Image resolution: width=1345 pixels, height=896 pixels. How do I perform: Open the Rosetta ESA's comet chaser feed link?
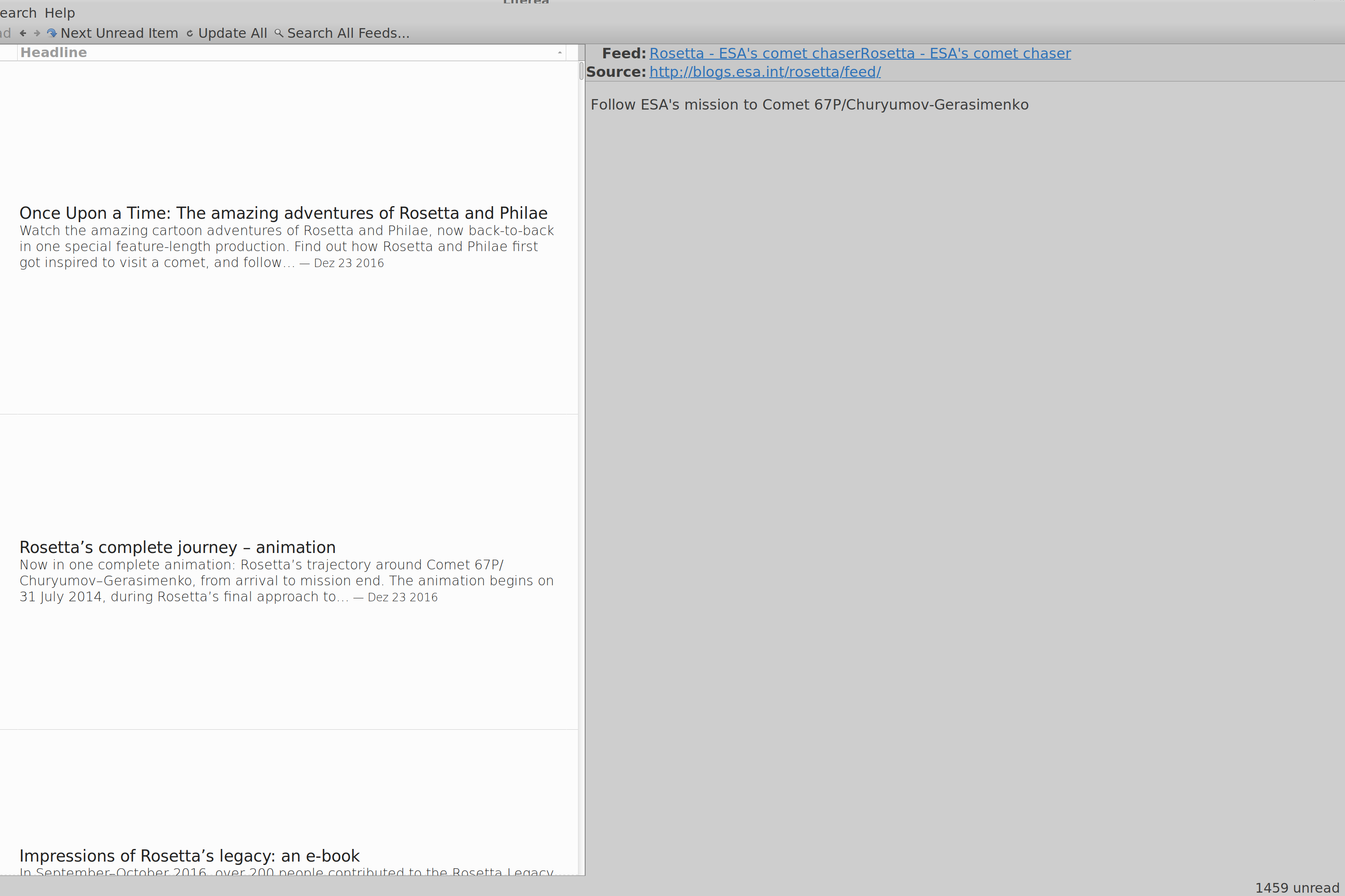[x=860, y=53]
